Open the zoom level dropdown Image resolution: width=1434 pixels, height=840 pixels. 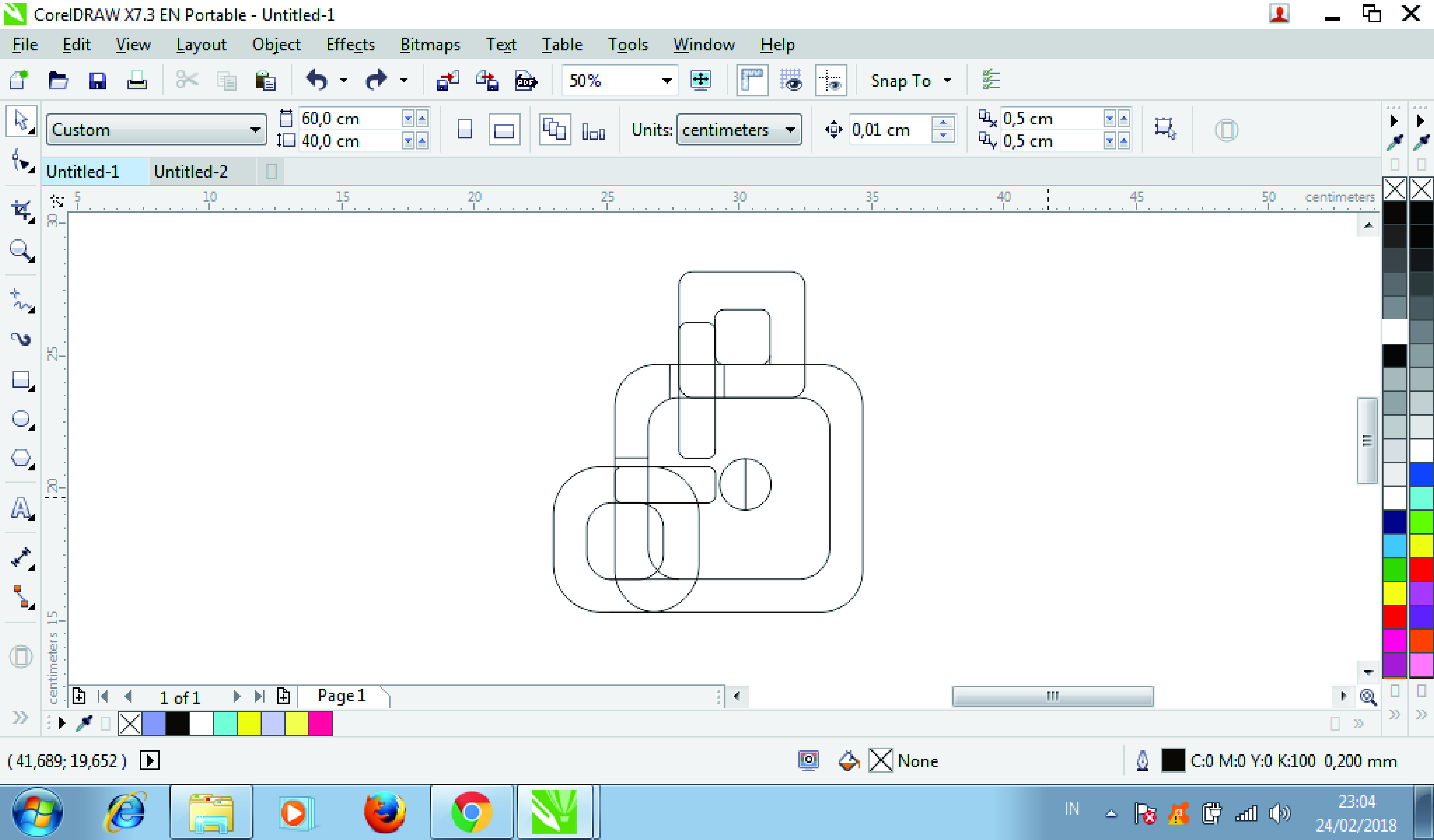pos(666,81)
